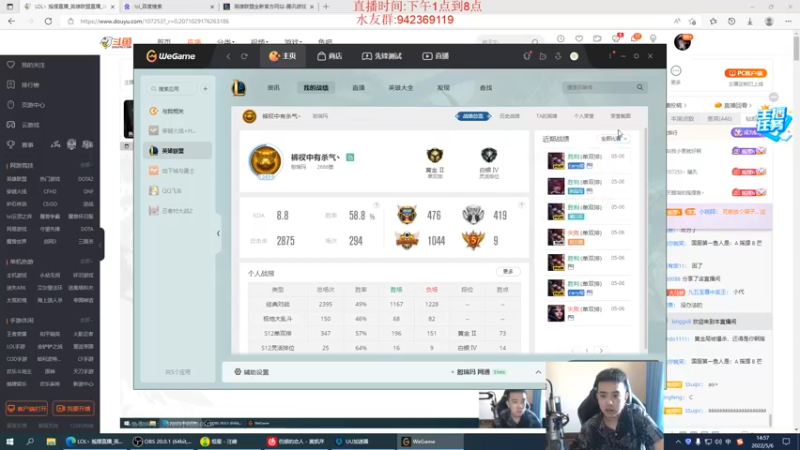Select the 战绩总览 pill tab
This screenshot has height=450, width=800.
click(473, 116)
